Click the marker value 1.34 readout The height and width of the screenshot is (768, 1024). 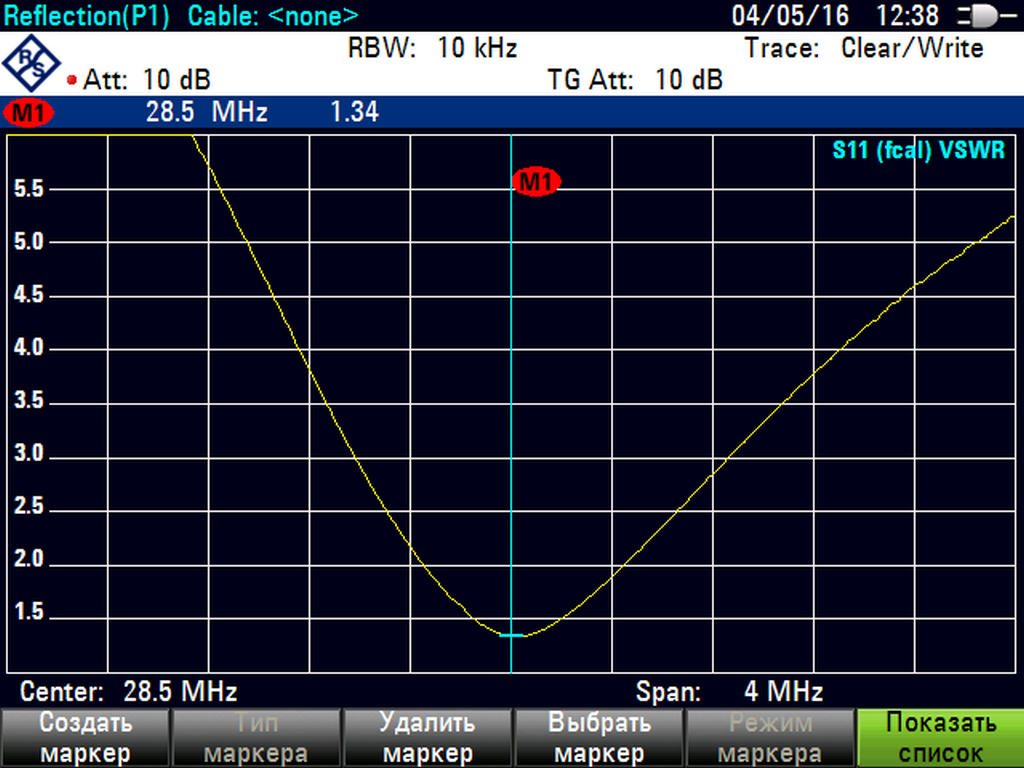point(354,113)
